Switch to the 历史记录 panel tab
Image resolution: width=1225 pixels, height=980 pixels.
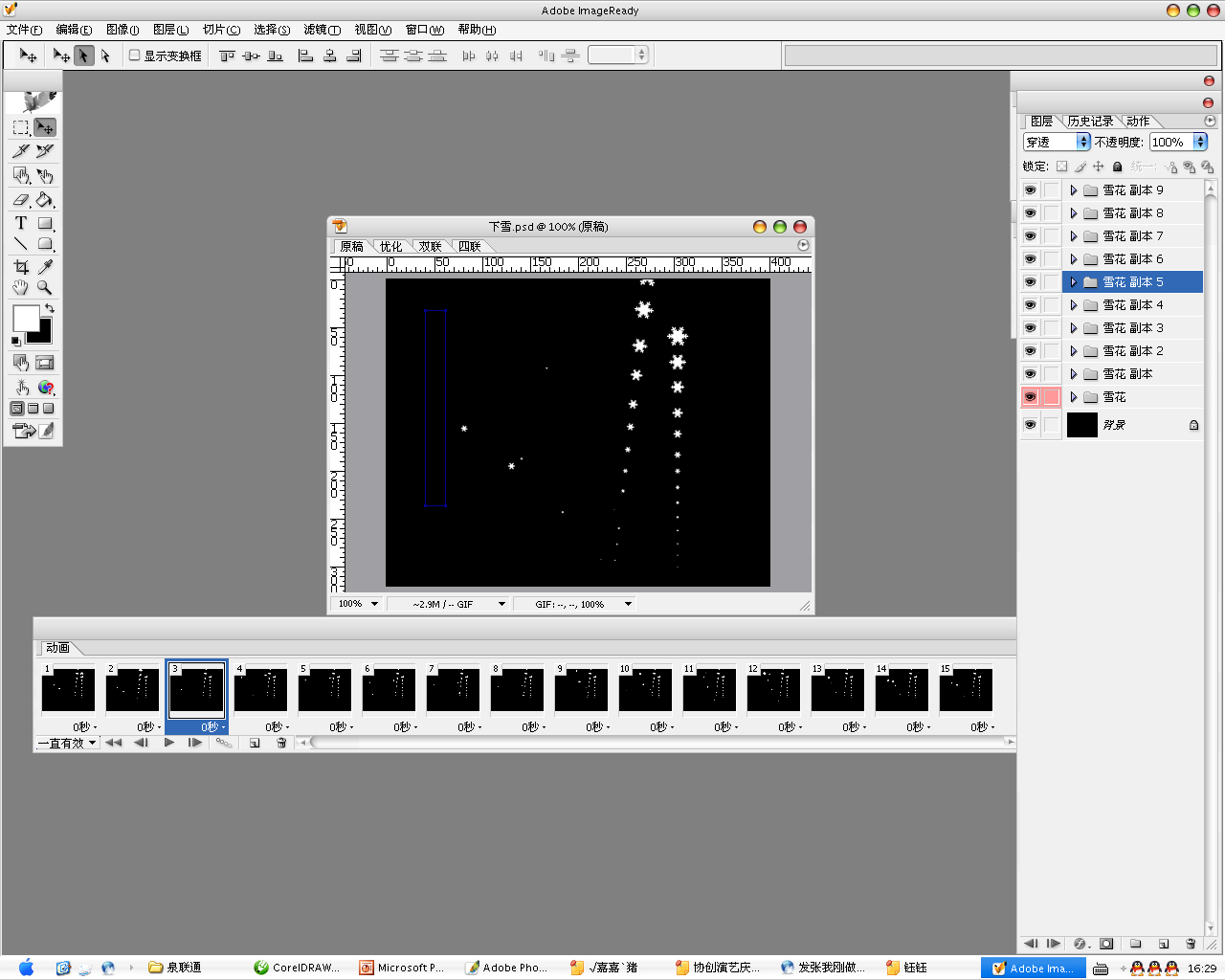click(1090, 122)
